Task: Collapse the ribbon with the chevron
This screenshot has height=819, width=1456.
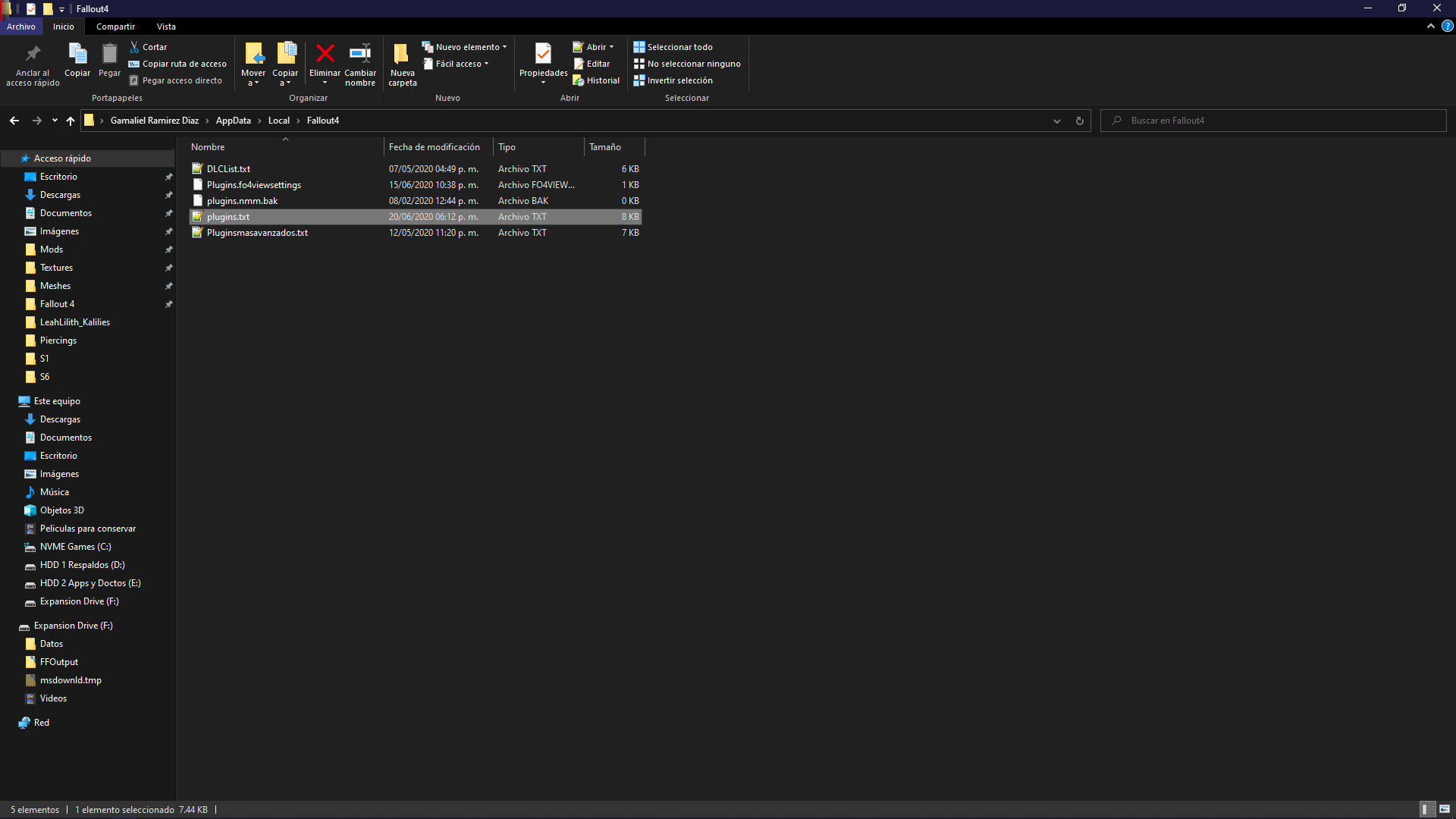Action: pyautogui.click(x=1431, y=26)
